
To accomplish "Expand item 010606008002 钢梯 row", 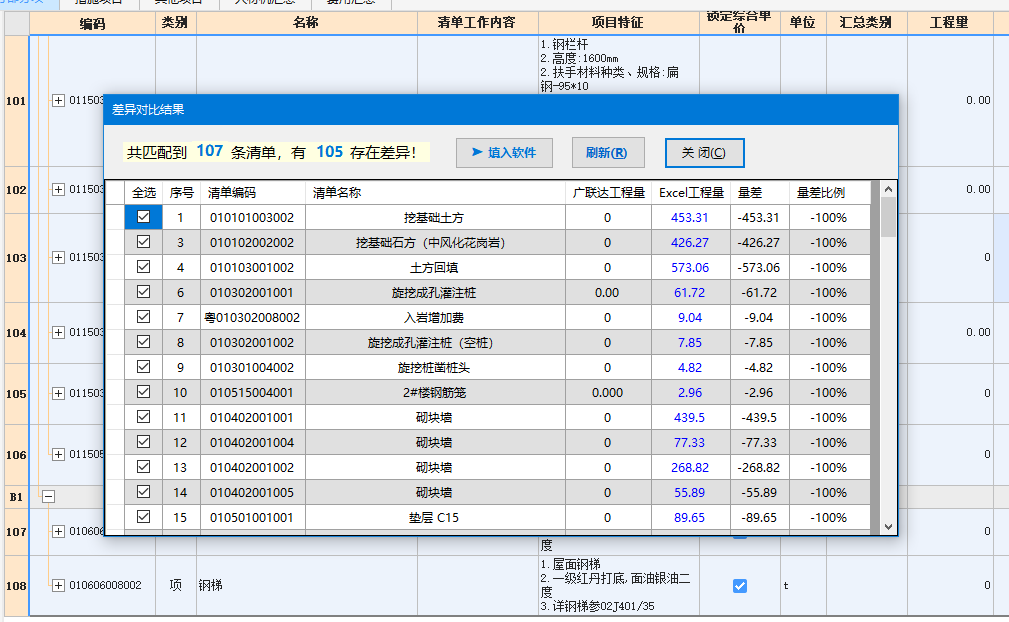I will (58, 585).
